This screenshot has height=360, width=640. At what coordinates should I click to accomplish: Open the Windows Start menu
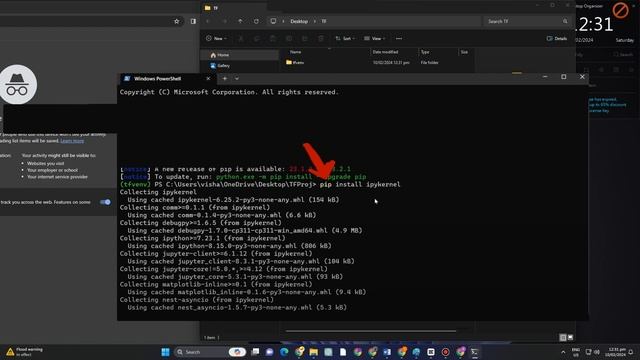click(165, 352)
